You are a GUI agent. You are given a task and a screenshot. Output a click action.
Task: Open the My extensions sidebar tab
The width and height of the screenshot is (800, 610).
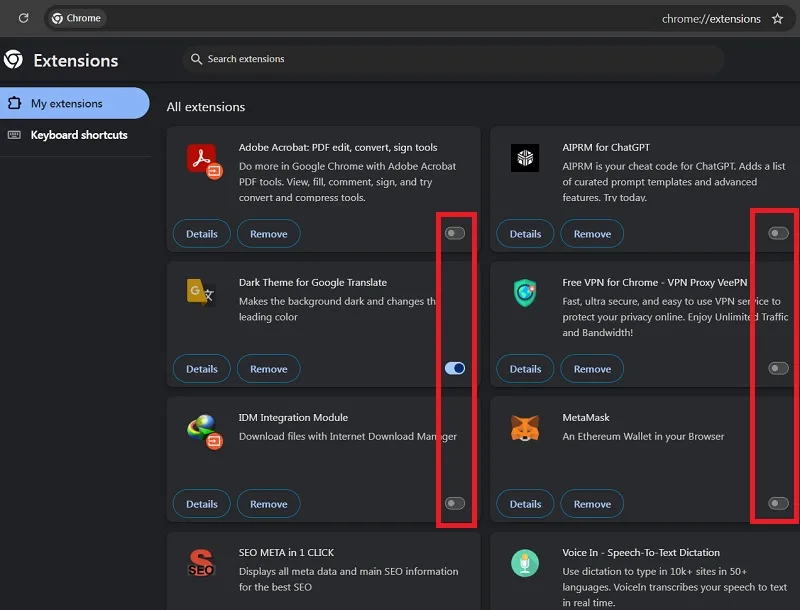pos(74,104)
